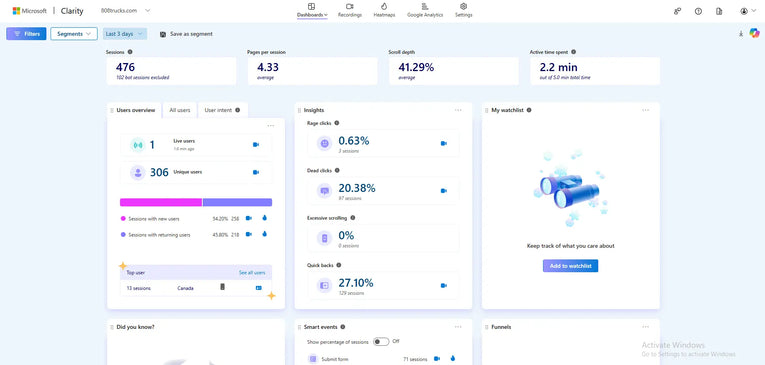View Submit form recordings icon
Viewport: 765px width, 365px height.
pyautogui.click(x=437, y=359)
